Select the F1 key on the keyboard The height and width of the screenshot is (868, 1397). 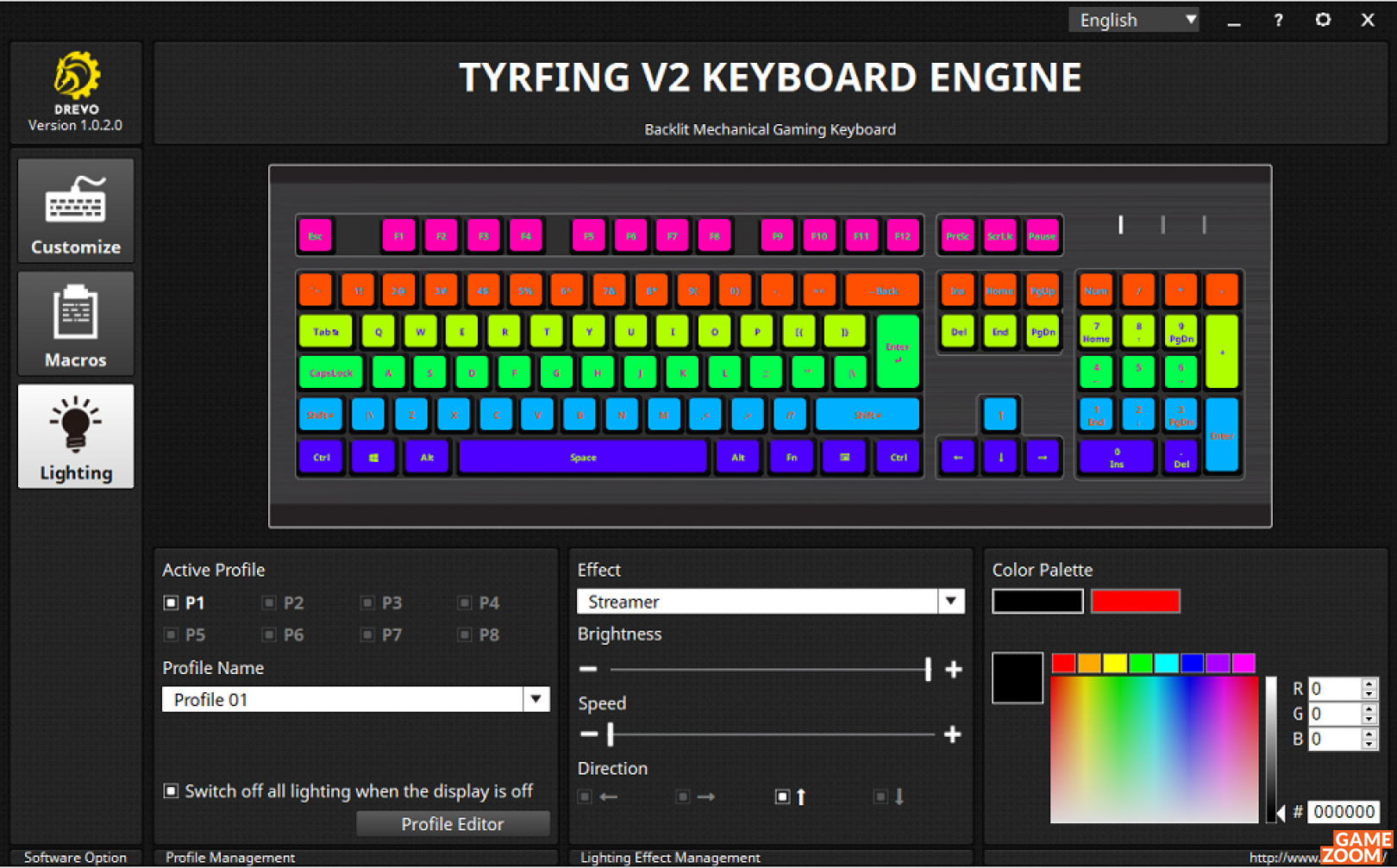click(x=398, y=236)
